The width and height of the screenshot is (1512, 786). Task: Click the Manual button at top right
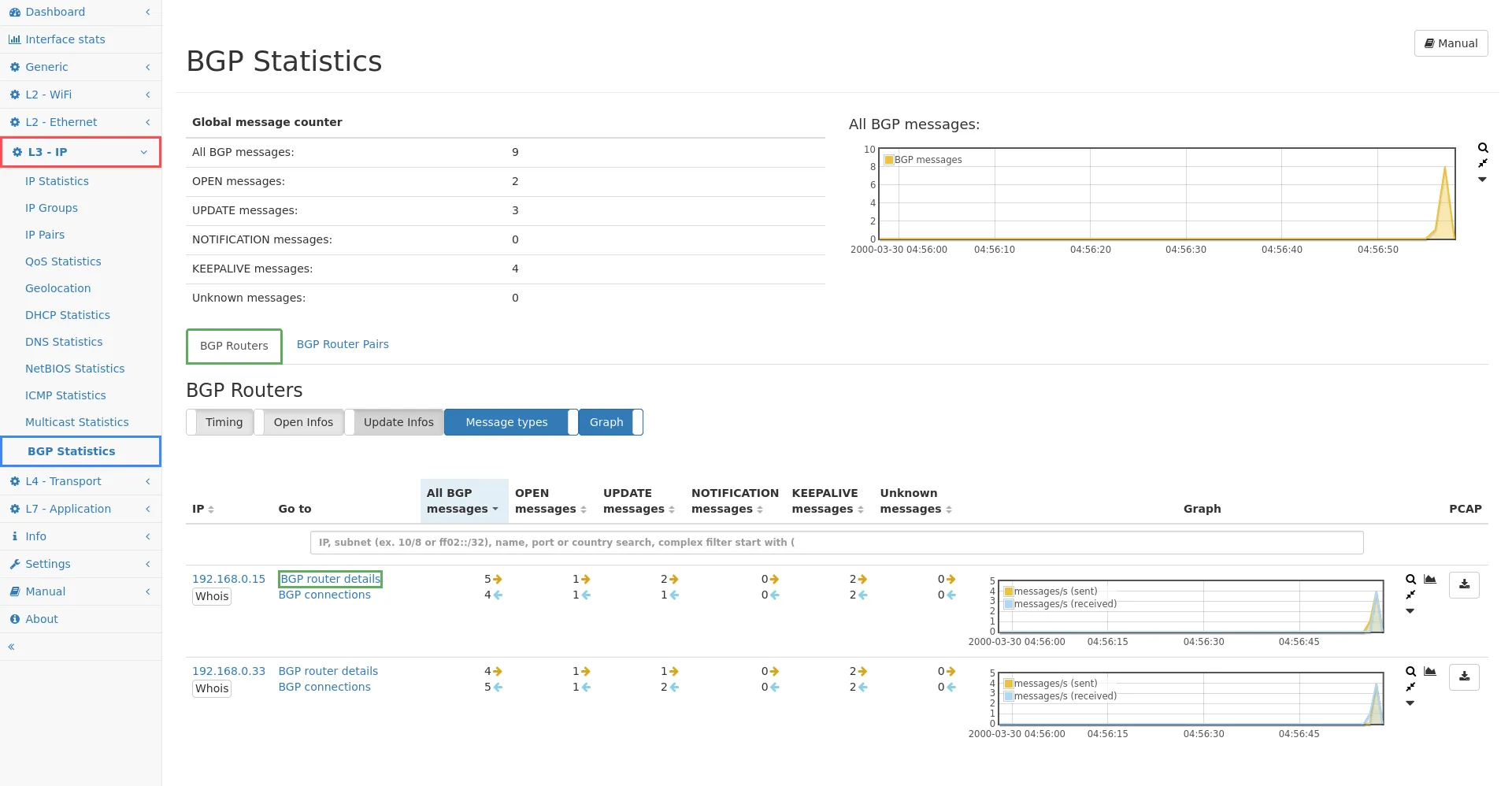pos(1451,43)
